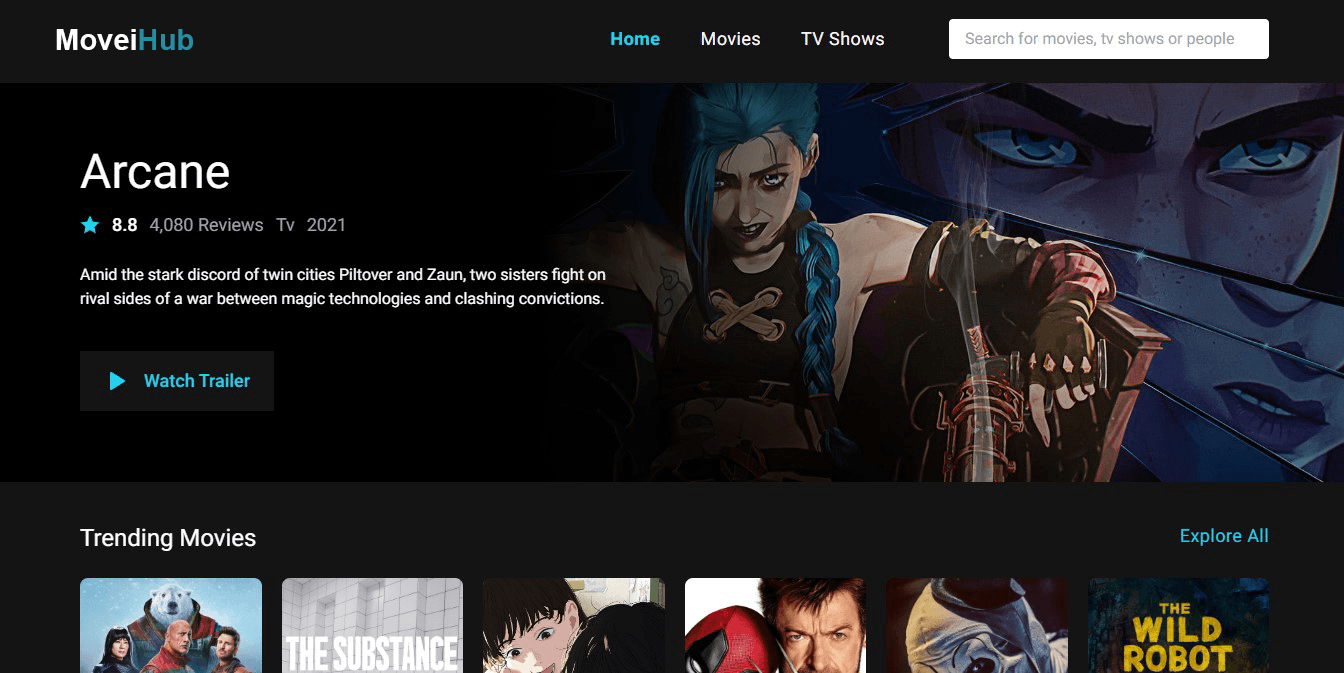Click the blue rating star icon

point(90,225)
